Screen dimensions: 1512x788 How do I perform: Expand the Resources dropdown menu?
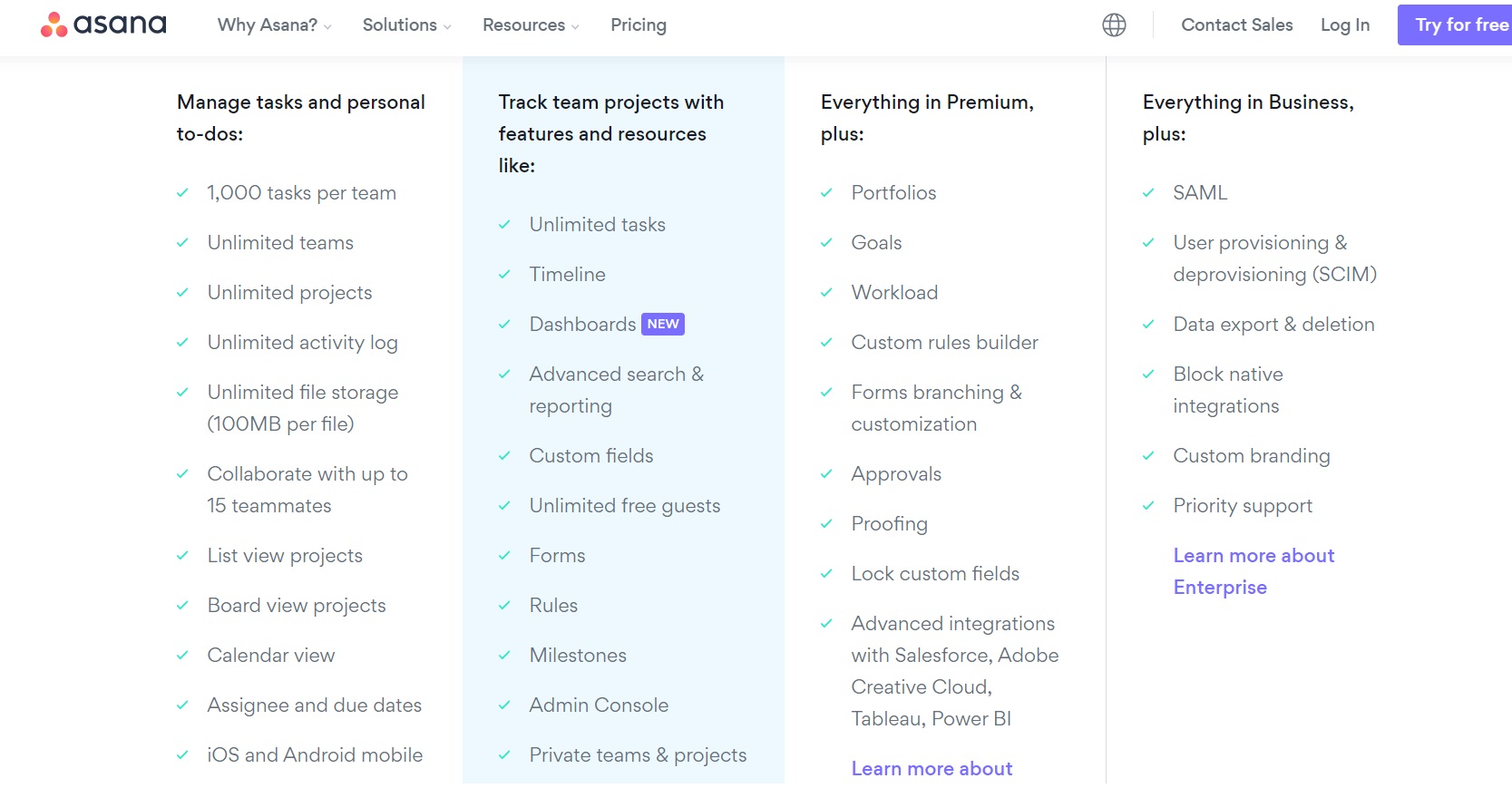[x=531, y=25]
